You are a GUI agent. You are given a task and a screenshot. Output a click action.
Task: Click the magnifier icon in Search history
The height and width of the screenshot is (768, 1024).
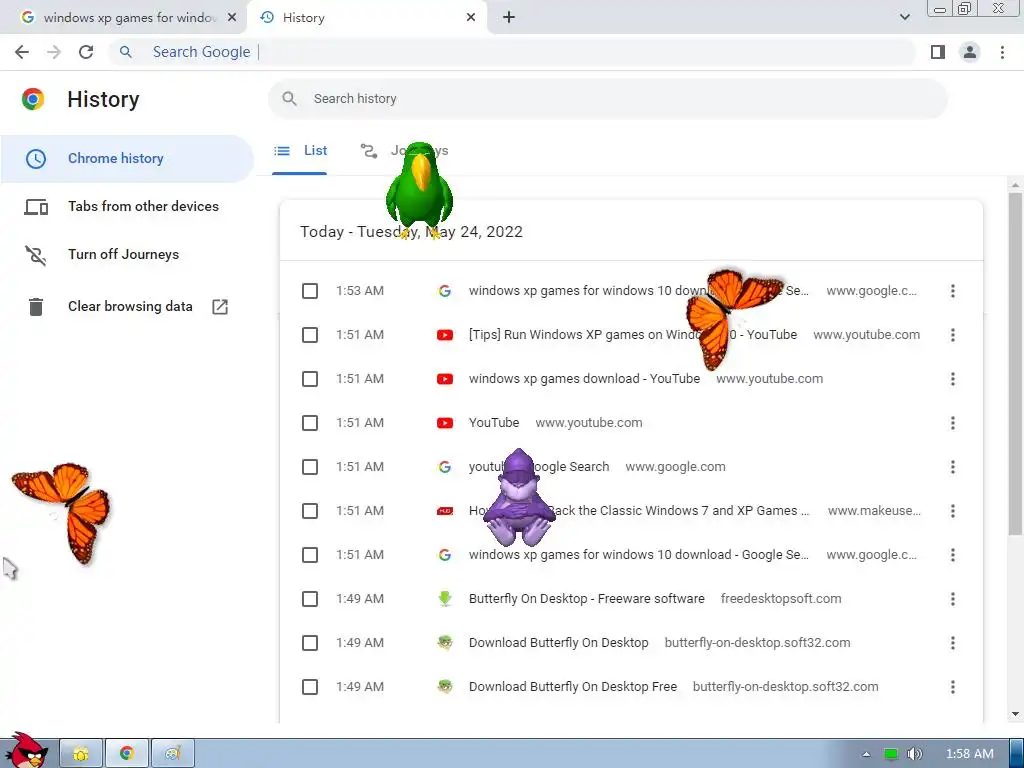[289, 99]
